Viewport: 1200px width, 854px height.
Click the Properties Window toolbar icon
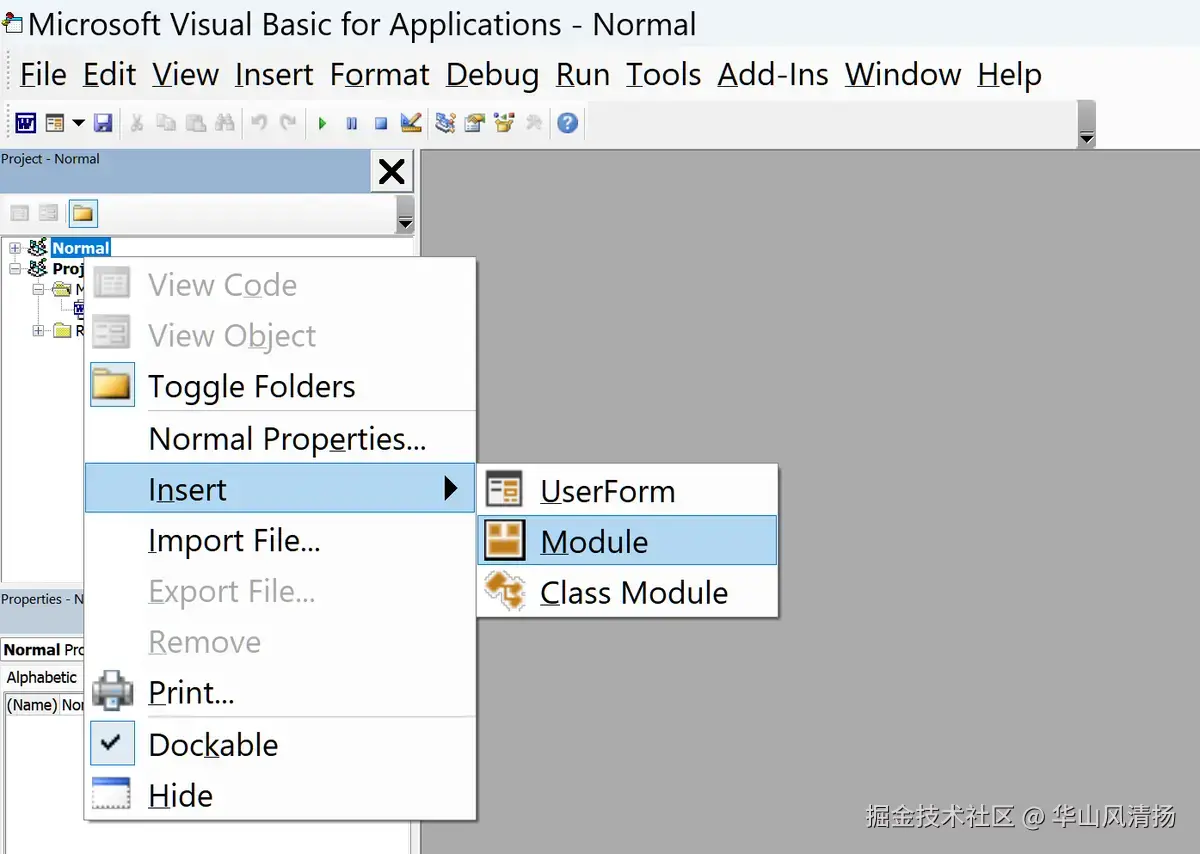(x=474, y=123)
